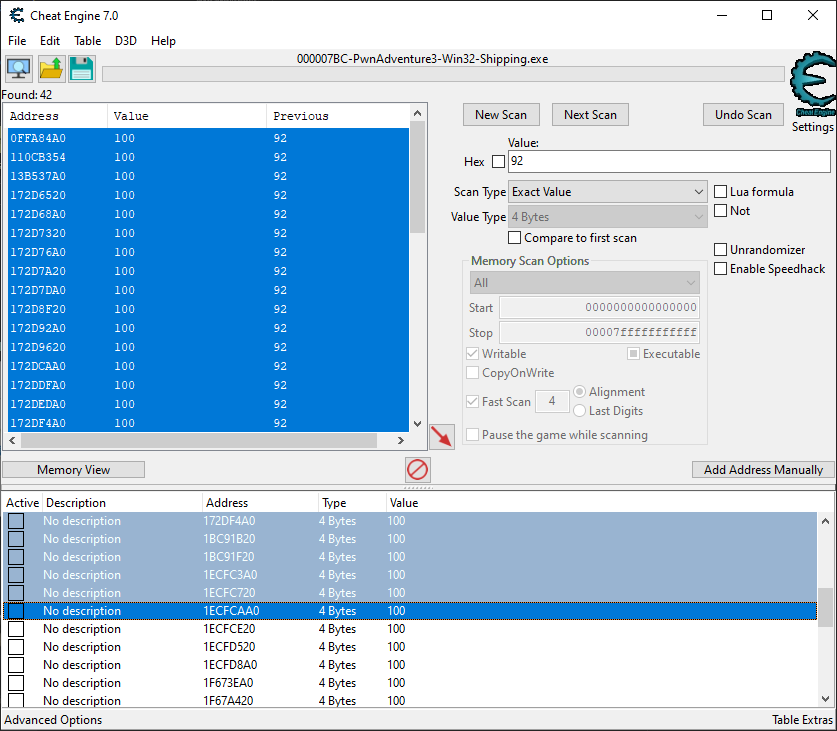Open the process list computer icon
The width and height of the screenshot is (837, 731).
[19, 69]
